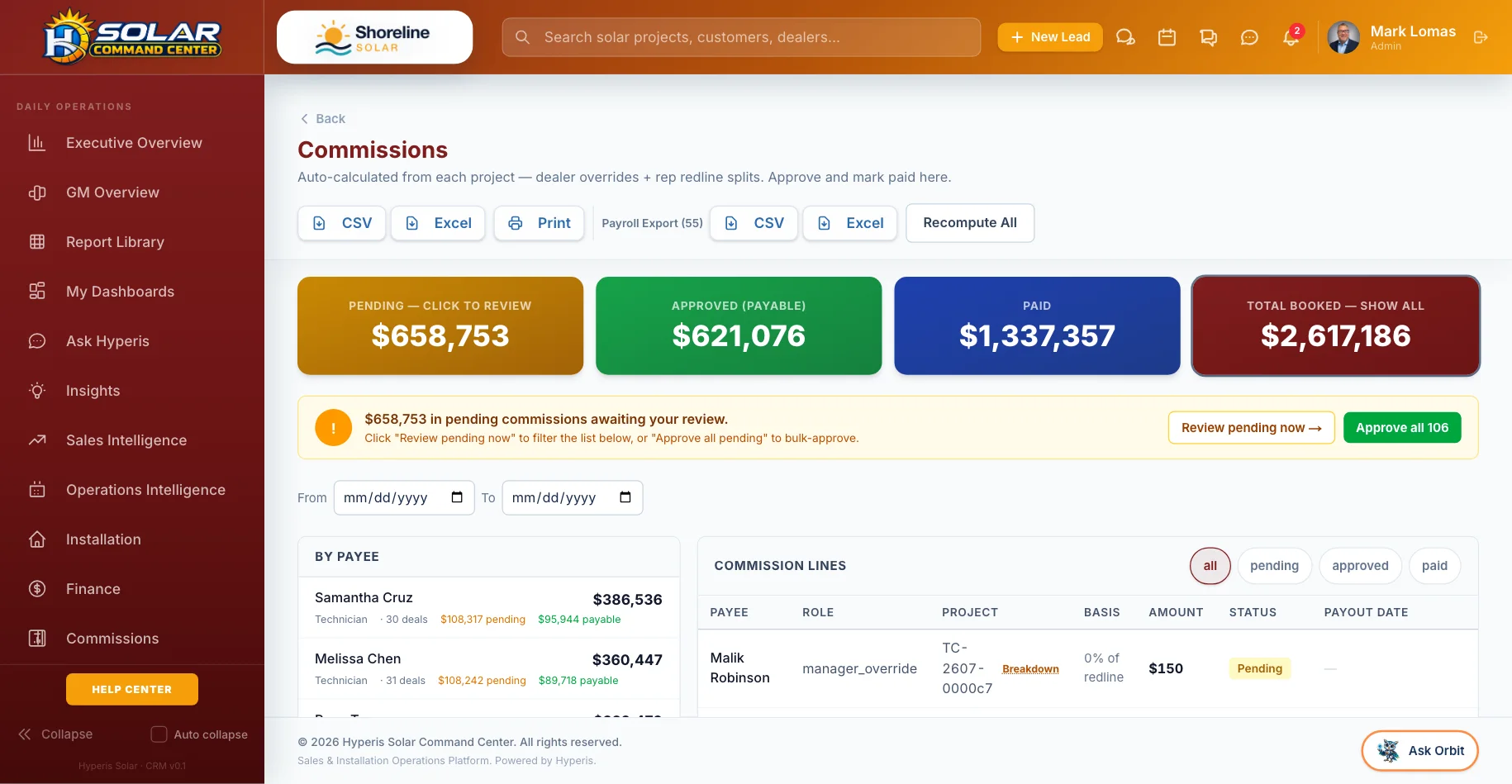Open the speech bubble with dots icon
The image size is (1512, 784).
click(x=1249, y=37)
